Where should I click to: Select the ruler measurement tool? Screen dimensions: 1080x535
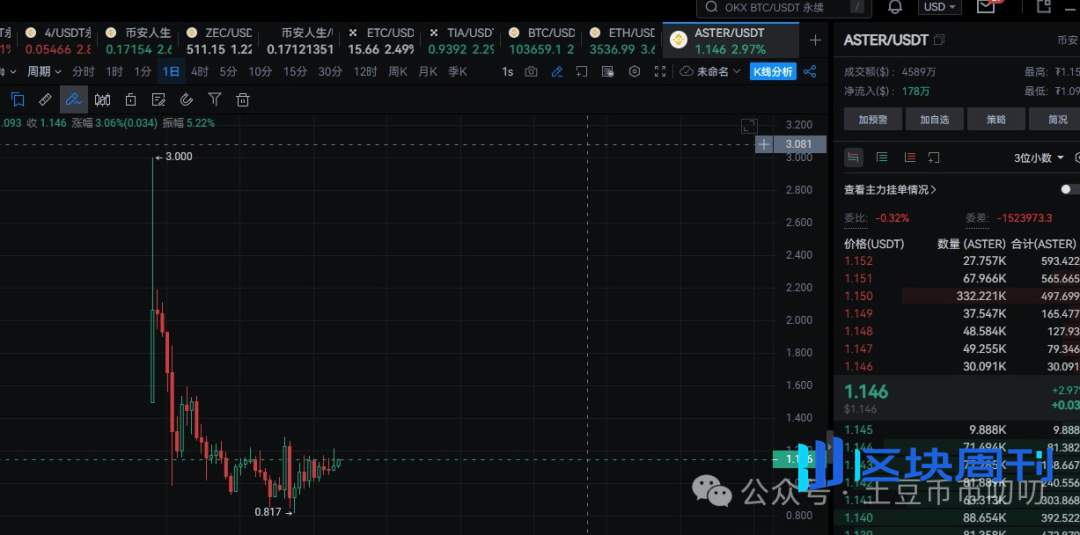tap(45, 99)
